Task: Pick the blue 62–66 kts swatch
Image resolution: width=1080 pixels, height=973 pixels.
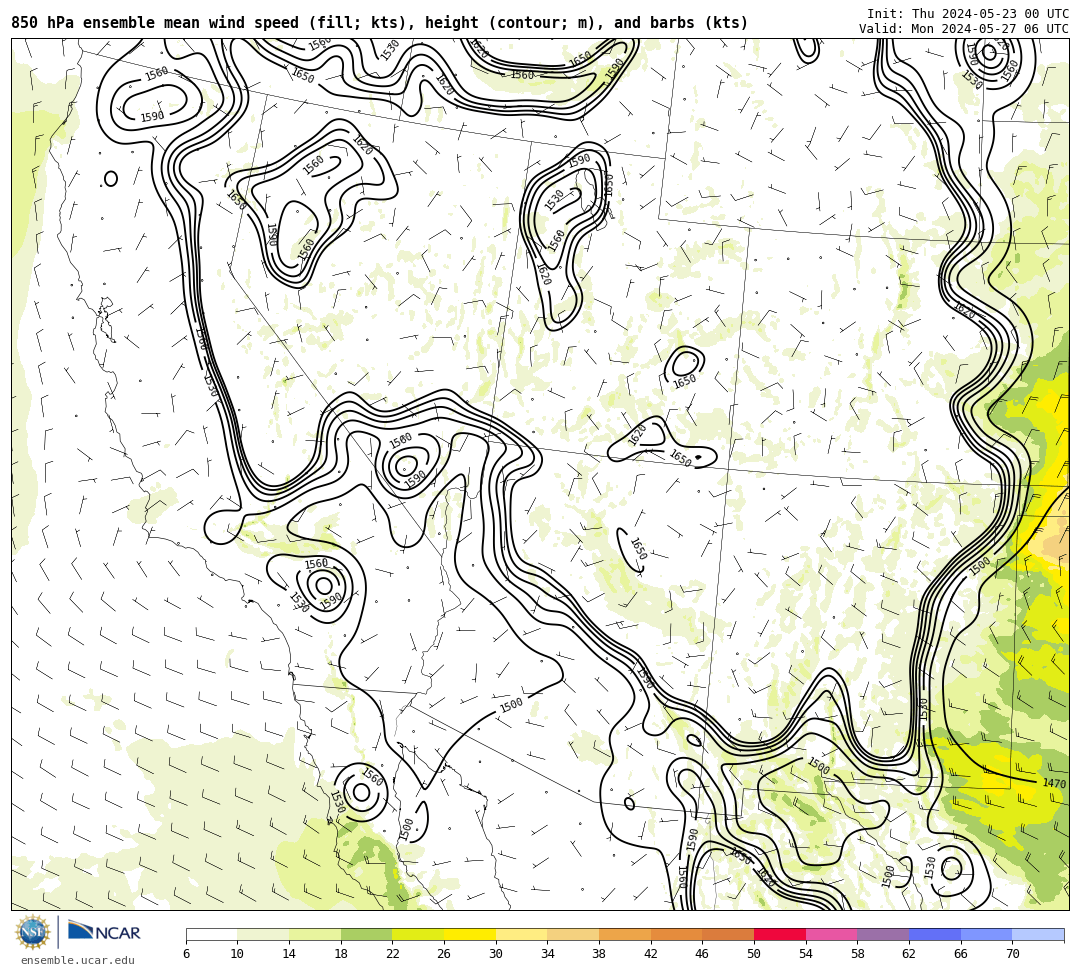Action: 935,934
